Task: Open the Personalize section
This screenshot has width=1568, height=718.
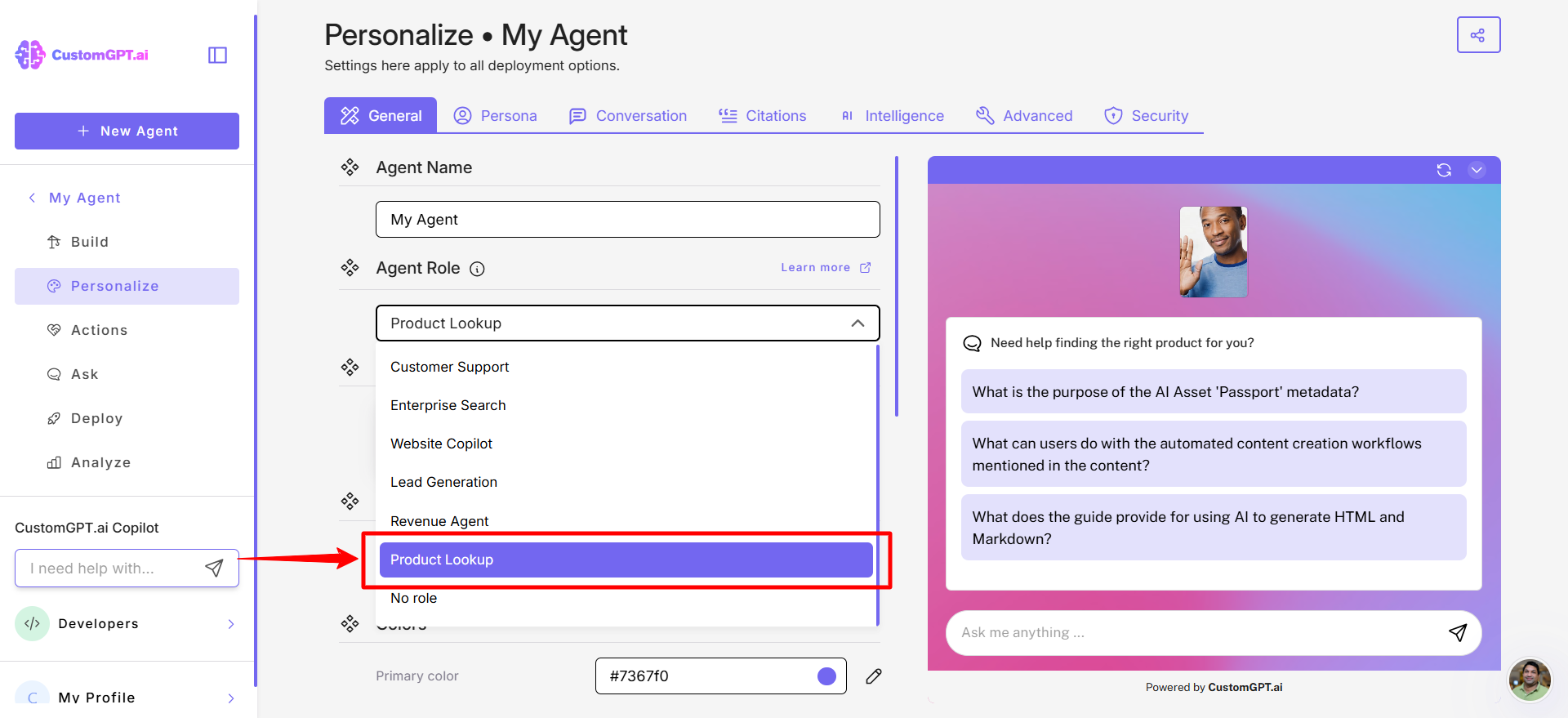Action: tap(127, 286)
